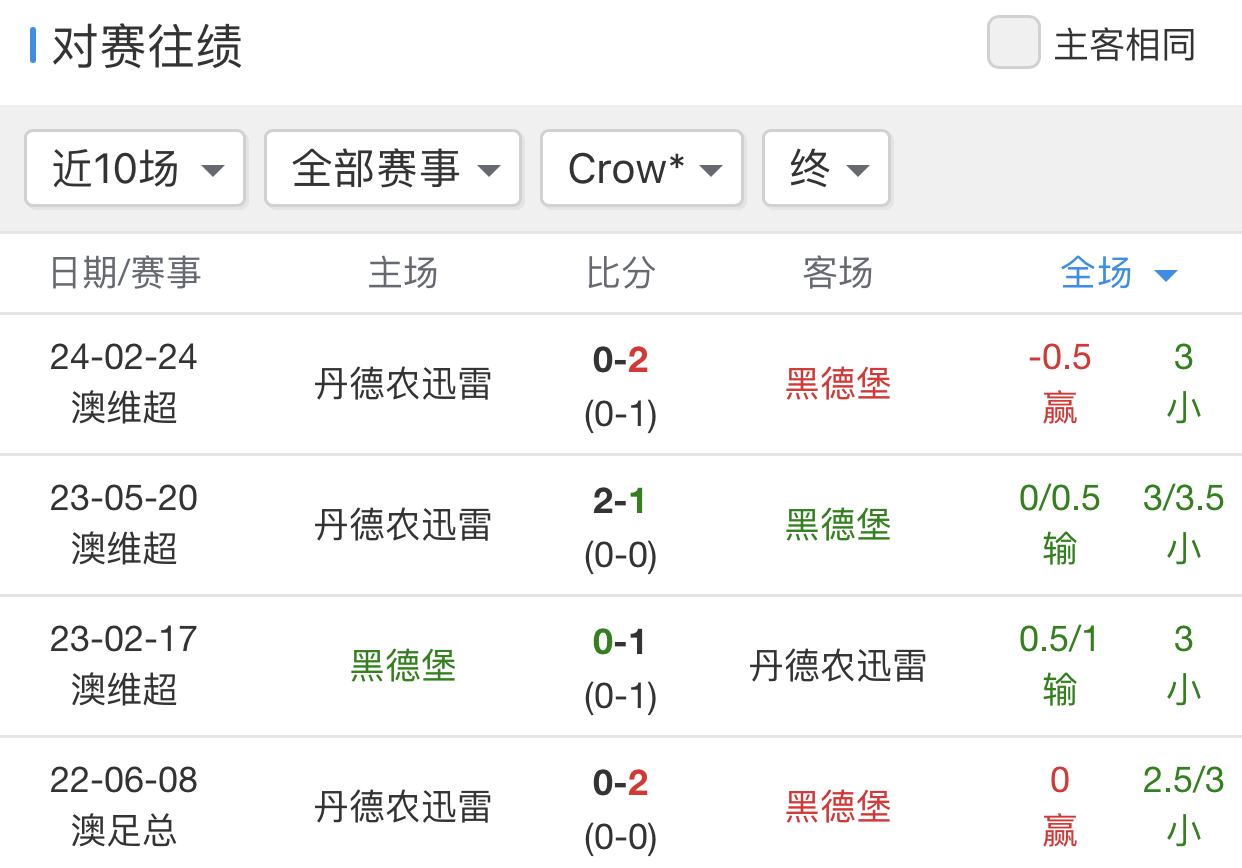Click the 对赛往绩 section title
The image size is (1242, 868).
tap(147, 46)
